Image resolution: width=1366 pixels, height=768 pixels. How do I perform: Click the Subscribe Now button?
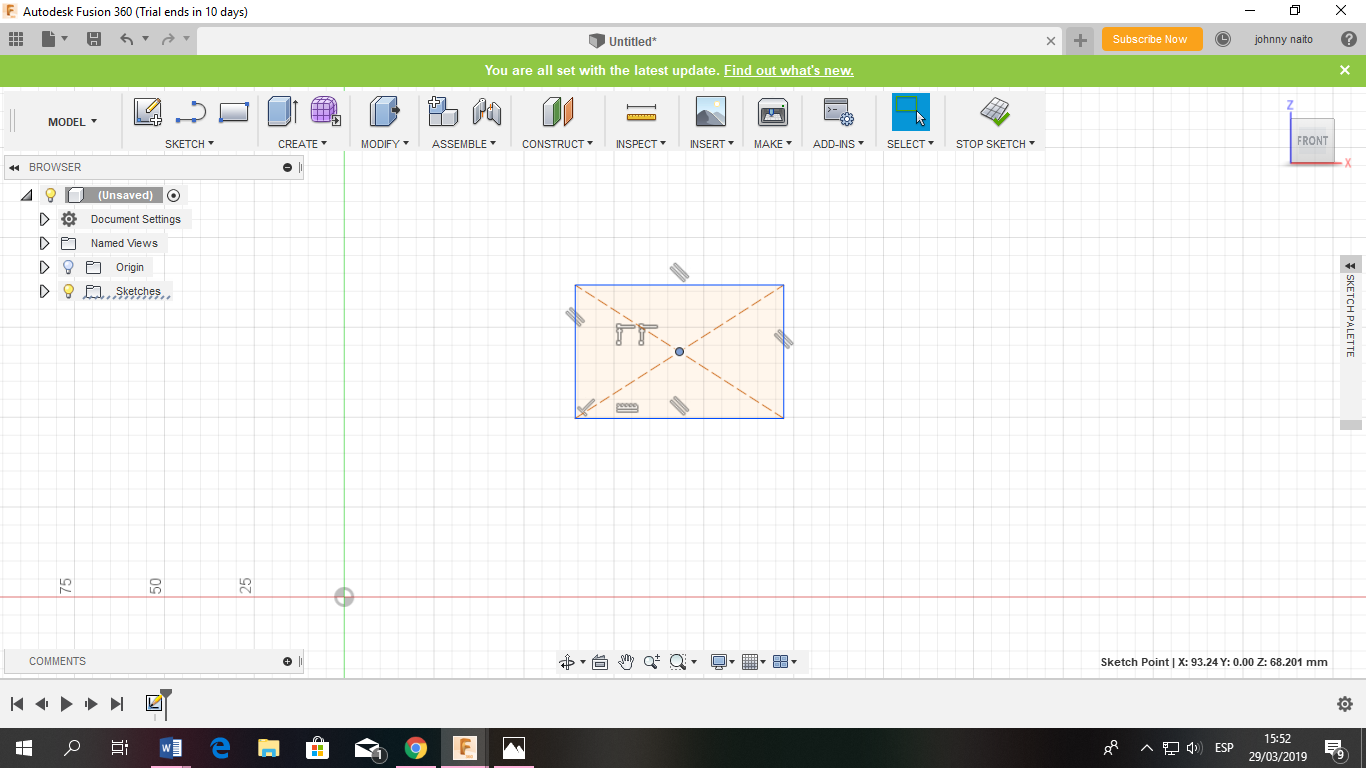tap(1150, 39)
